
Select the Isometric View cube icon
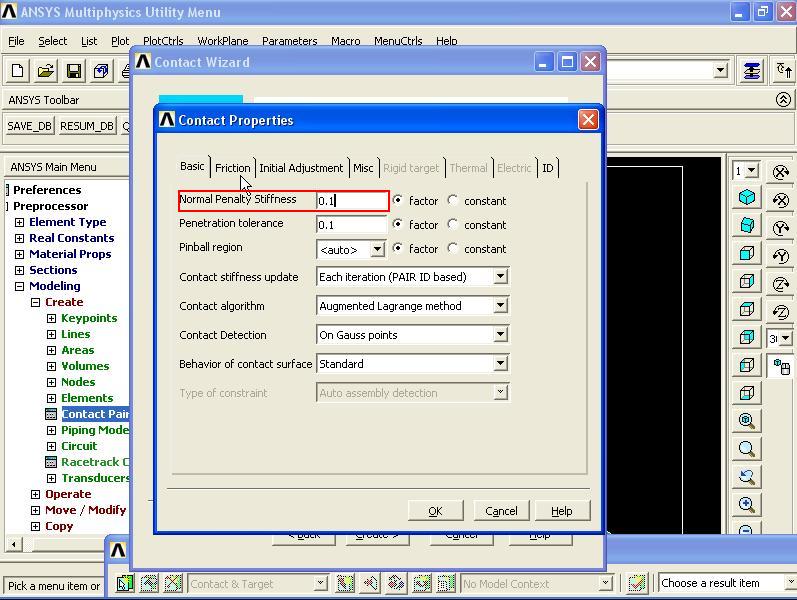click(746, 197)
